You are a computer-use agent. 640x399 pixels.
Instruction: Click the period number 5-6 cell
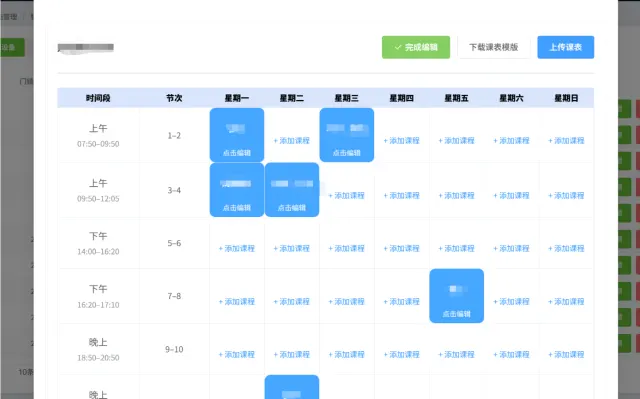[174, 243]
